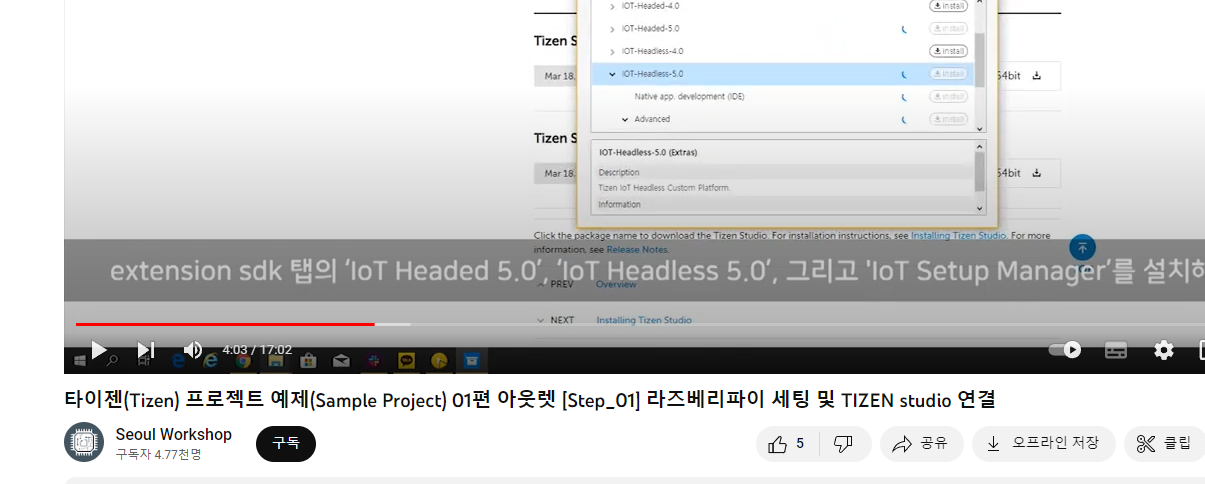The height and width of the screenshot is (484, 1205).
Task: Seek on the red video progress bar
Action: pyautogui.click(x=225, y=324)
